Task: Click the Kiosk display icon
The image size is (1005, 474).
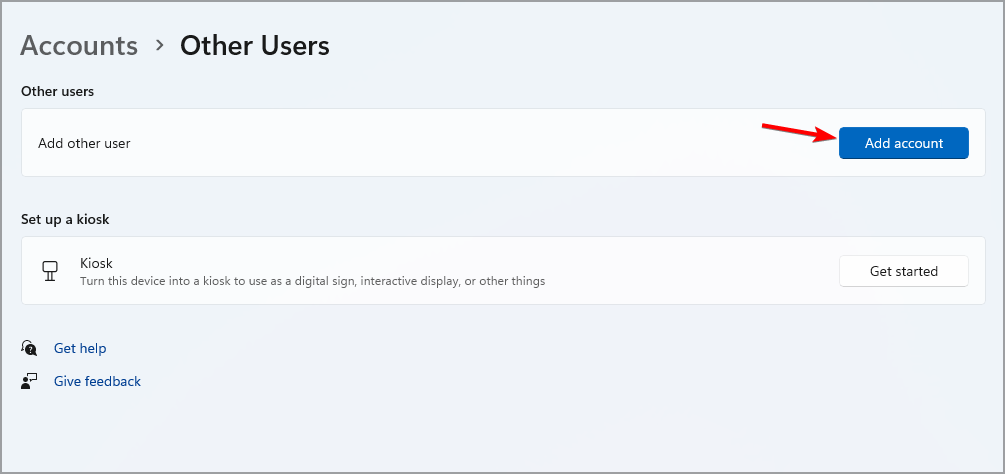Action: coord(47,271)
